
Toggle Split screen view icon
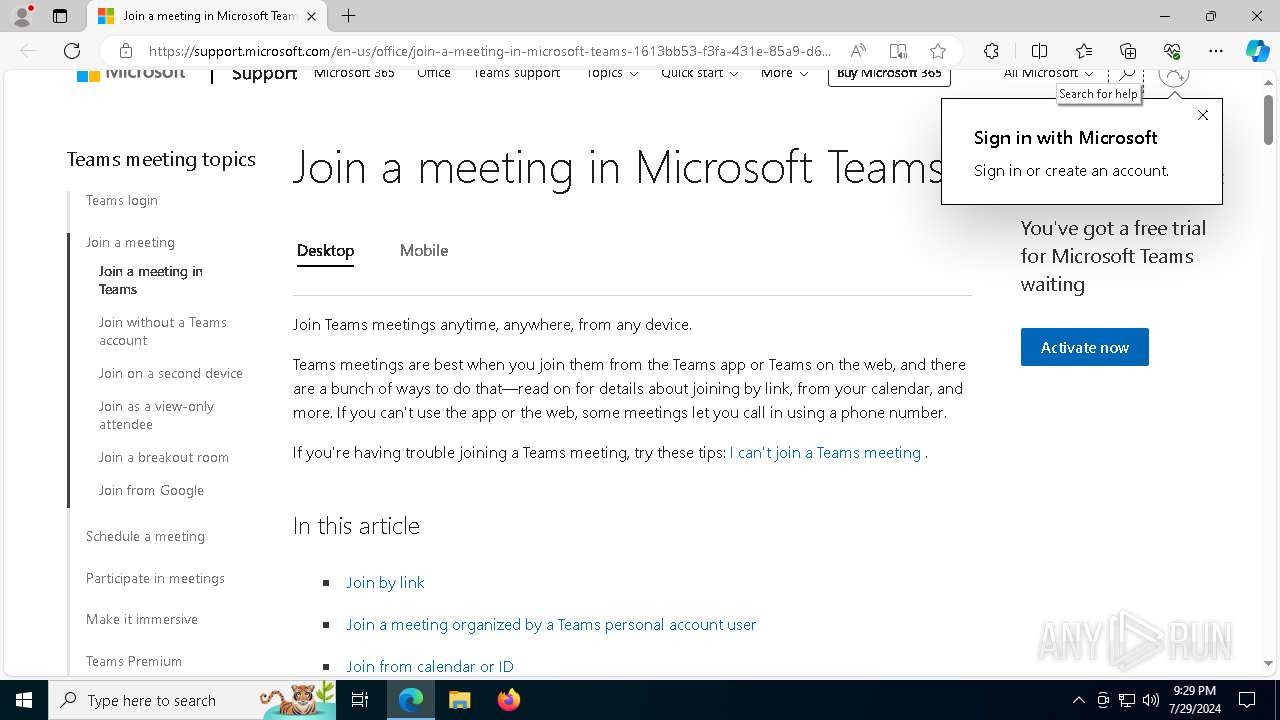coord(1039,51)
